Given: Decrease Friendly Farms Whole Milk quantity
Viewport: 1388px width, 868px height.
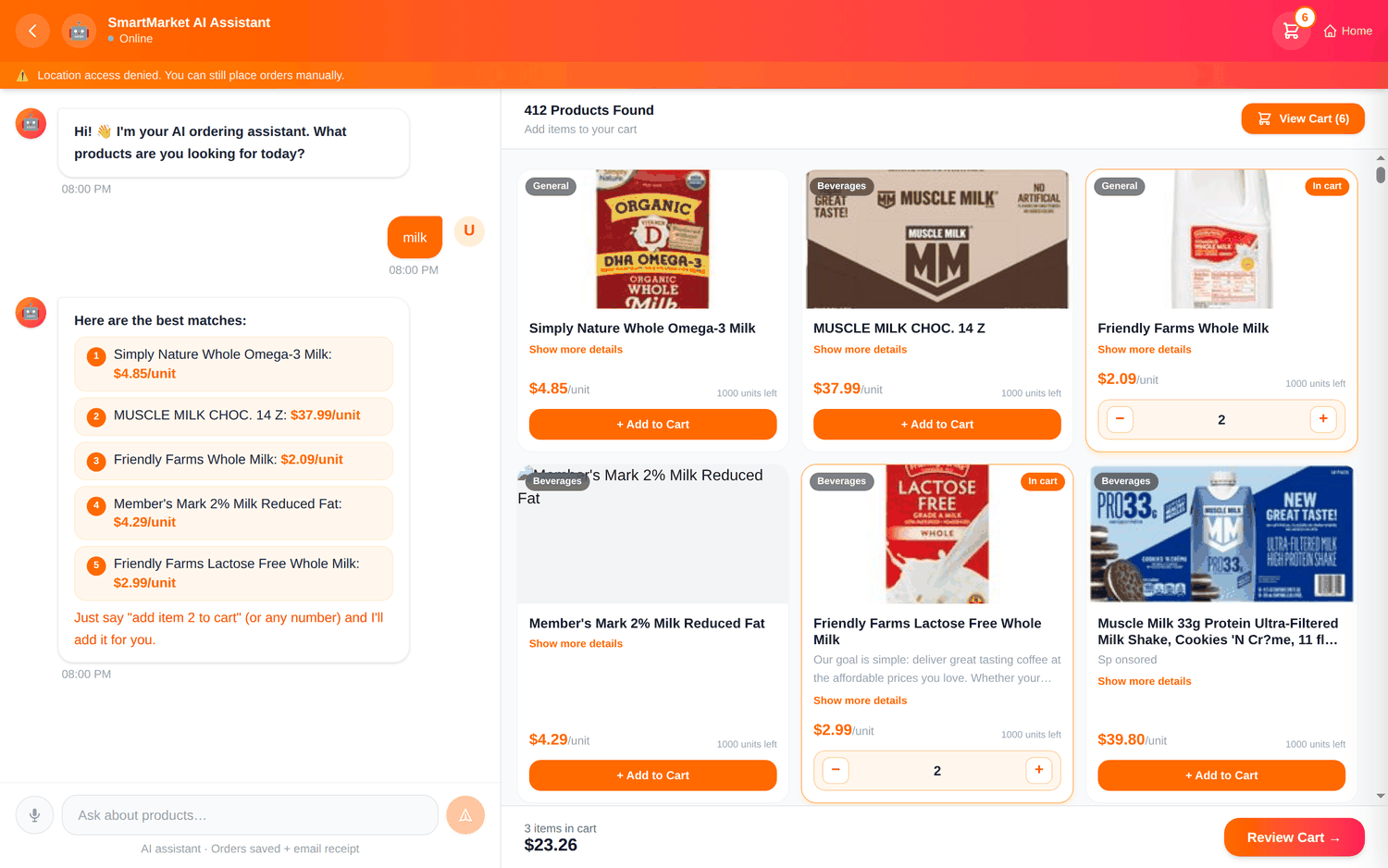Looking at the screenshot, I should click(1120, 419).
